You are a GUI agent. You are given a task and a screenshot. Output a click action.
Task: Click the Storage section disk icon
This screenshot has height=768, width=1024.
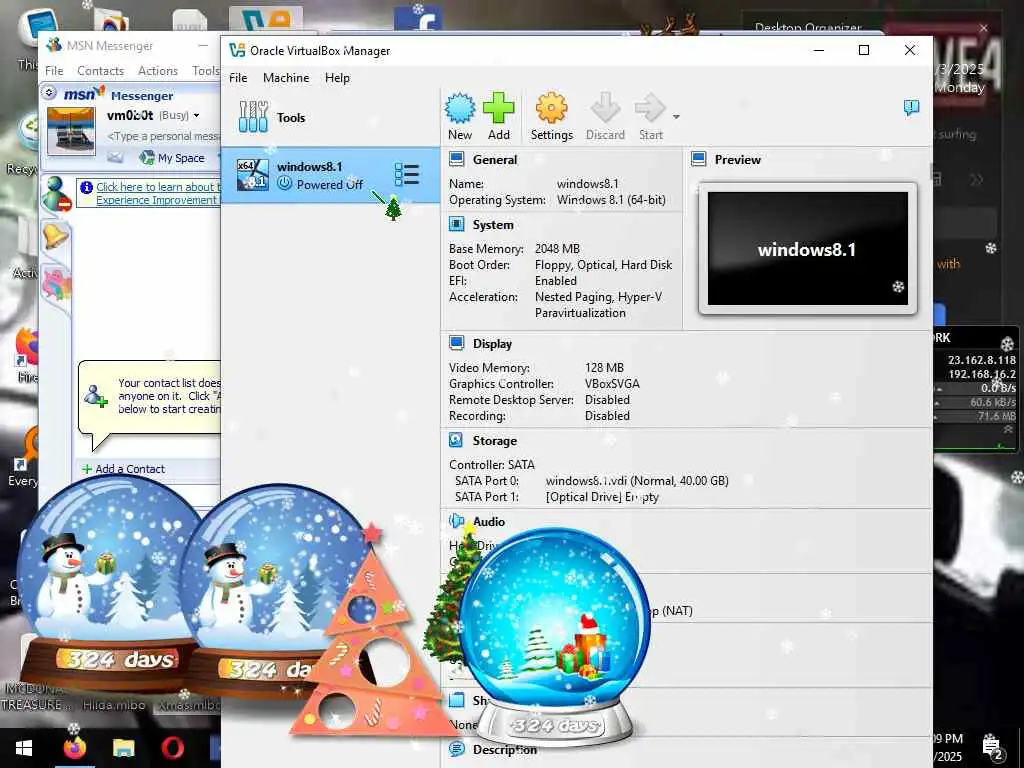[x=456, y=441]
